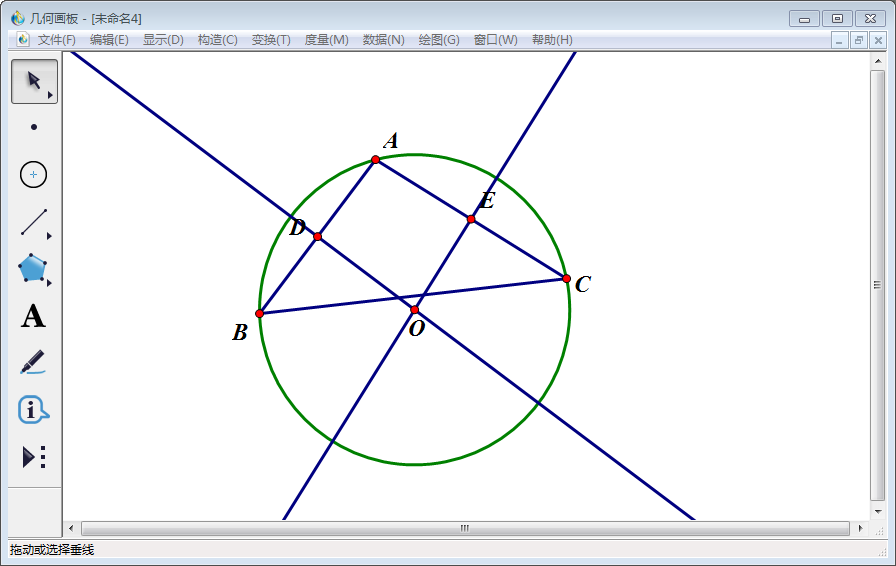Click the document icon left of 文件 menu
Image resolution: width=896 pixels, height=566 pixels.
tap(23, 39)
